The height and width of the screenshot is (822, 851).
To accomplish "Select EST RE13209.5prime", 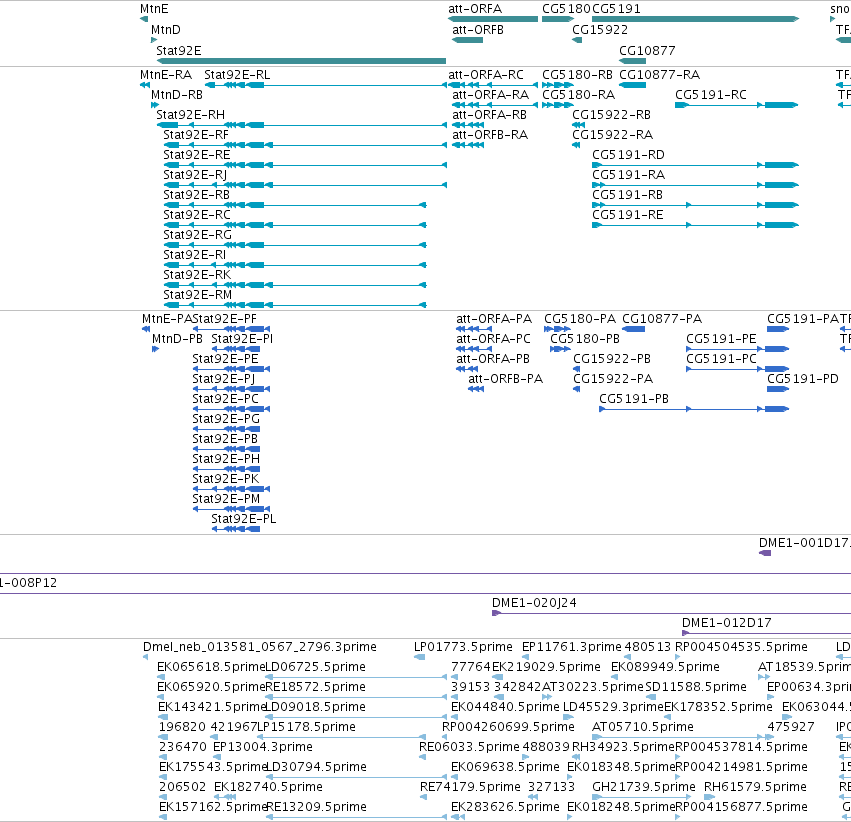I will 356,817.
